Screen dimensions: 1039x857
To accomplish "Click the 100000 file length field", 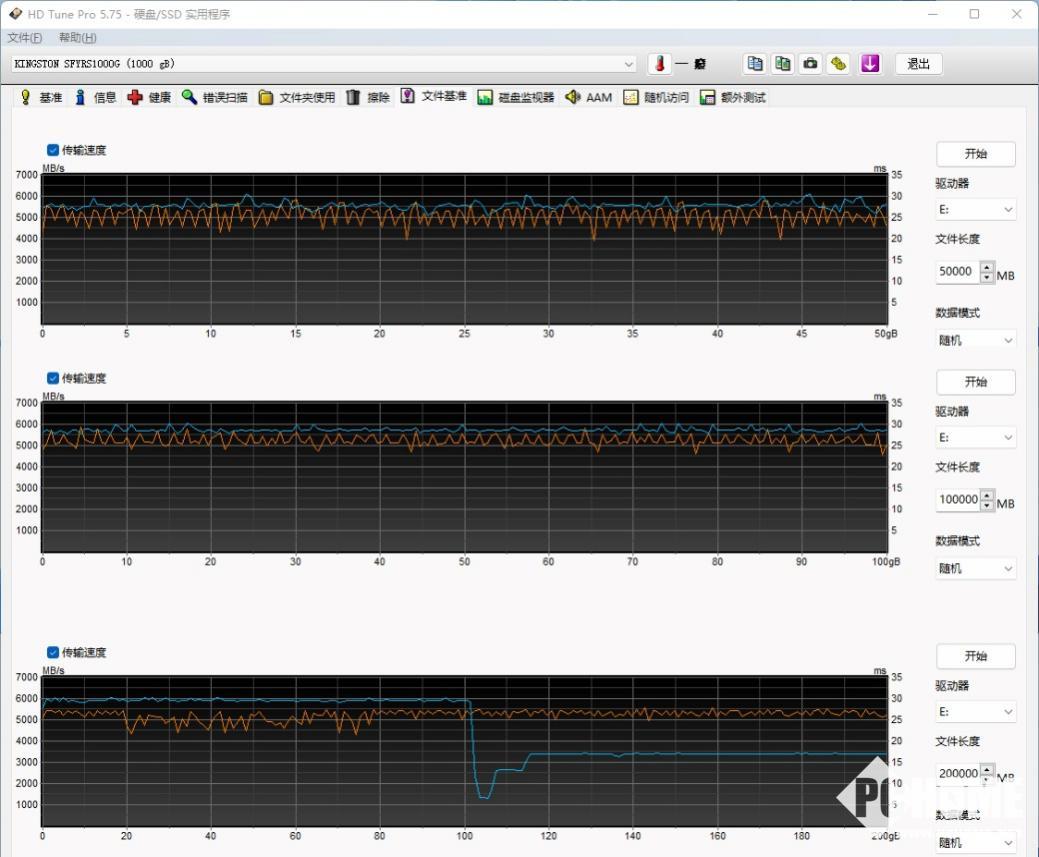I will point(957,499).
